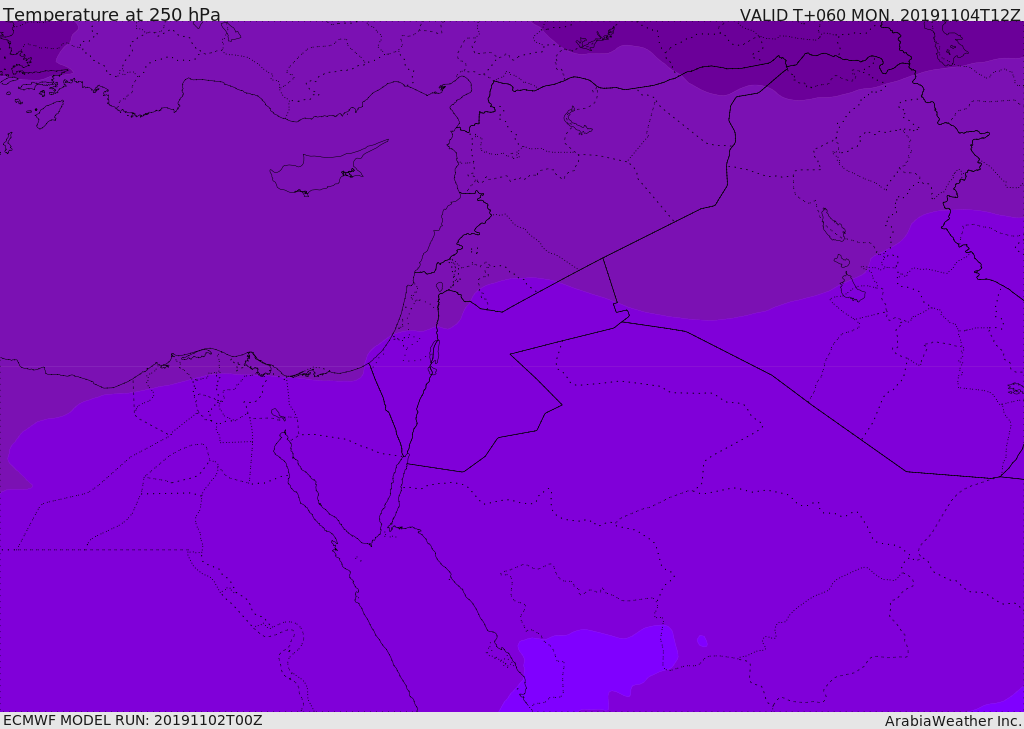The height and width of the screenshot is (729, 1024).
Task: Click the bright violet patch at bottom center
Action: [594, 668]
